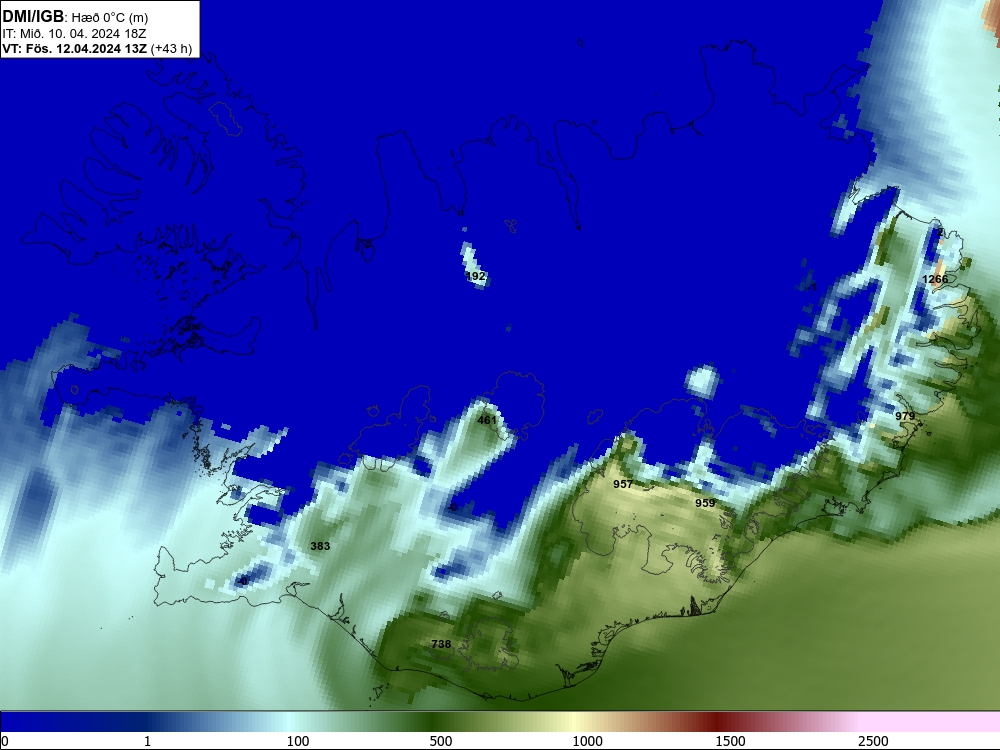The height and width of the screenshot is (750, 1000).
Task: Click the 461 freezing level label
Action: [x=487, y=420]
